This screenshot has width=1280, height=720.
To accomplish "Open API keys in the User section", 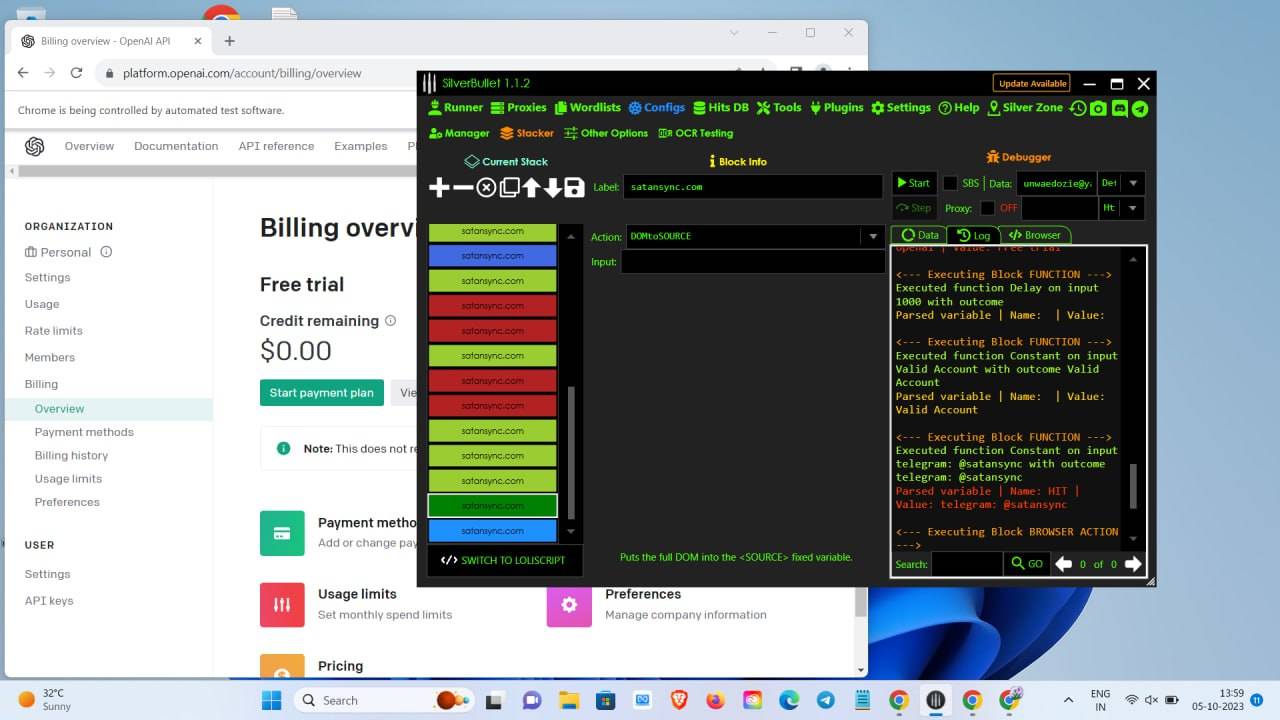I will 49,601.
